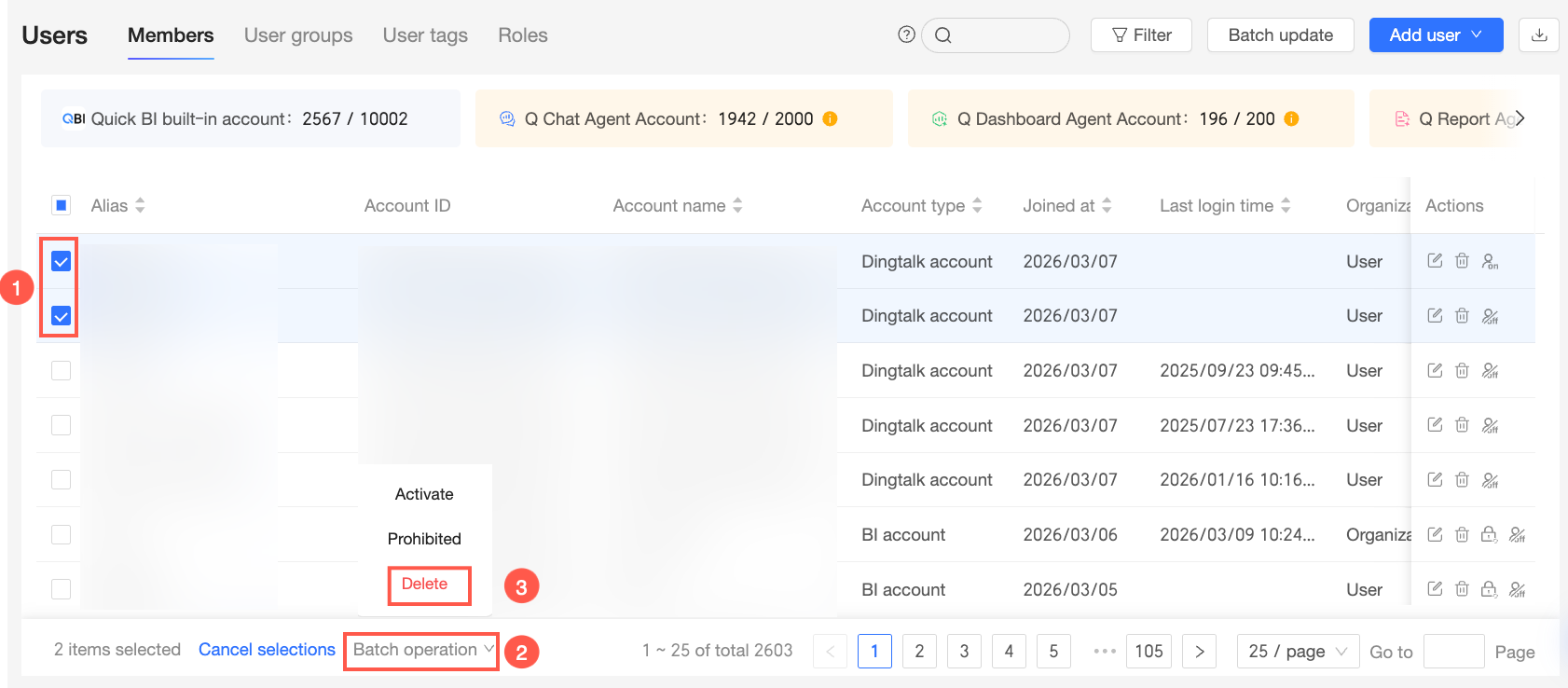The height and width of the screenshot is (688, 1568).
Task: Click the Batch update button
Action: coord(1280,35)
